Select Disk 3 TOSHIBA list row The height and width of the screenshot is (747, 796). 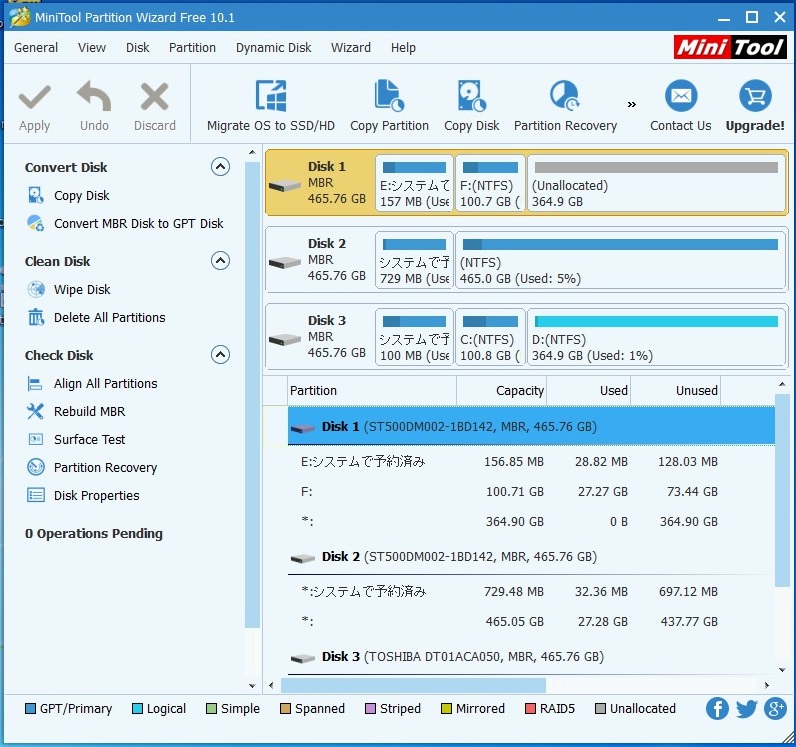coord(531,657)
